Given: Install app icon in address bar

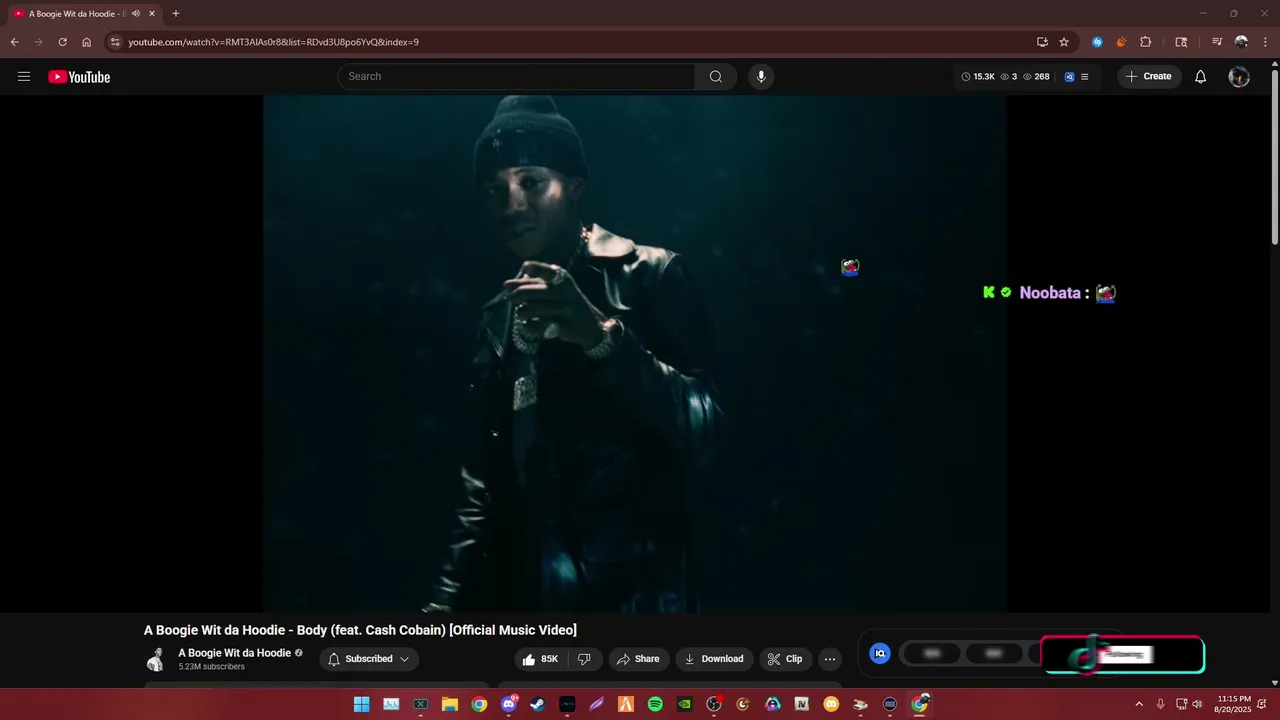Looking at the screenshot, I should click(x=1042, y=42).
